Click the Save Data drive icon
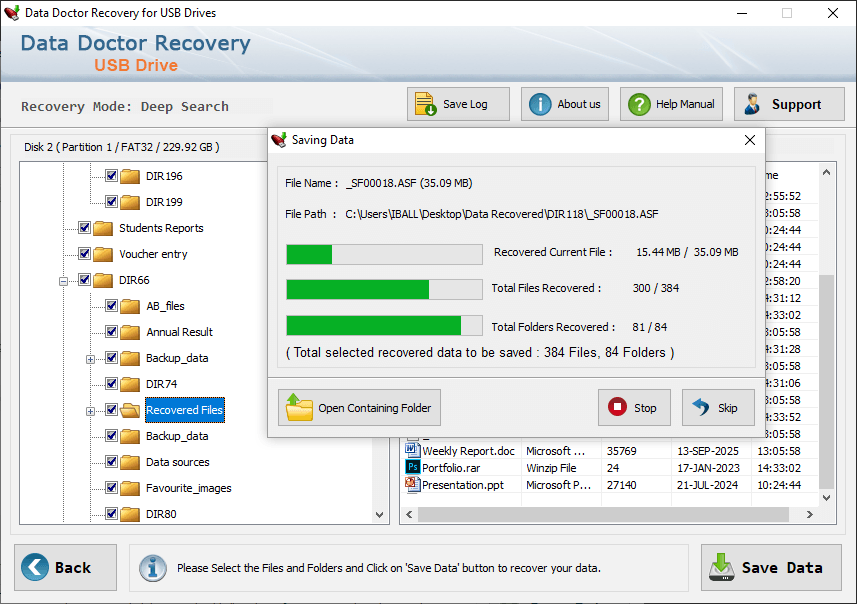This screenshot has height=604, width=857. tap(721, 567)
